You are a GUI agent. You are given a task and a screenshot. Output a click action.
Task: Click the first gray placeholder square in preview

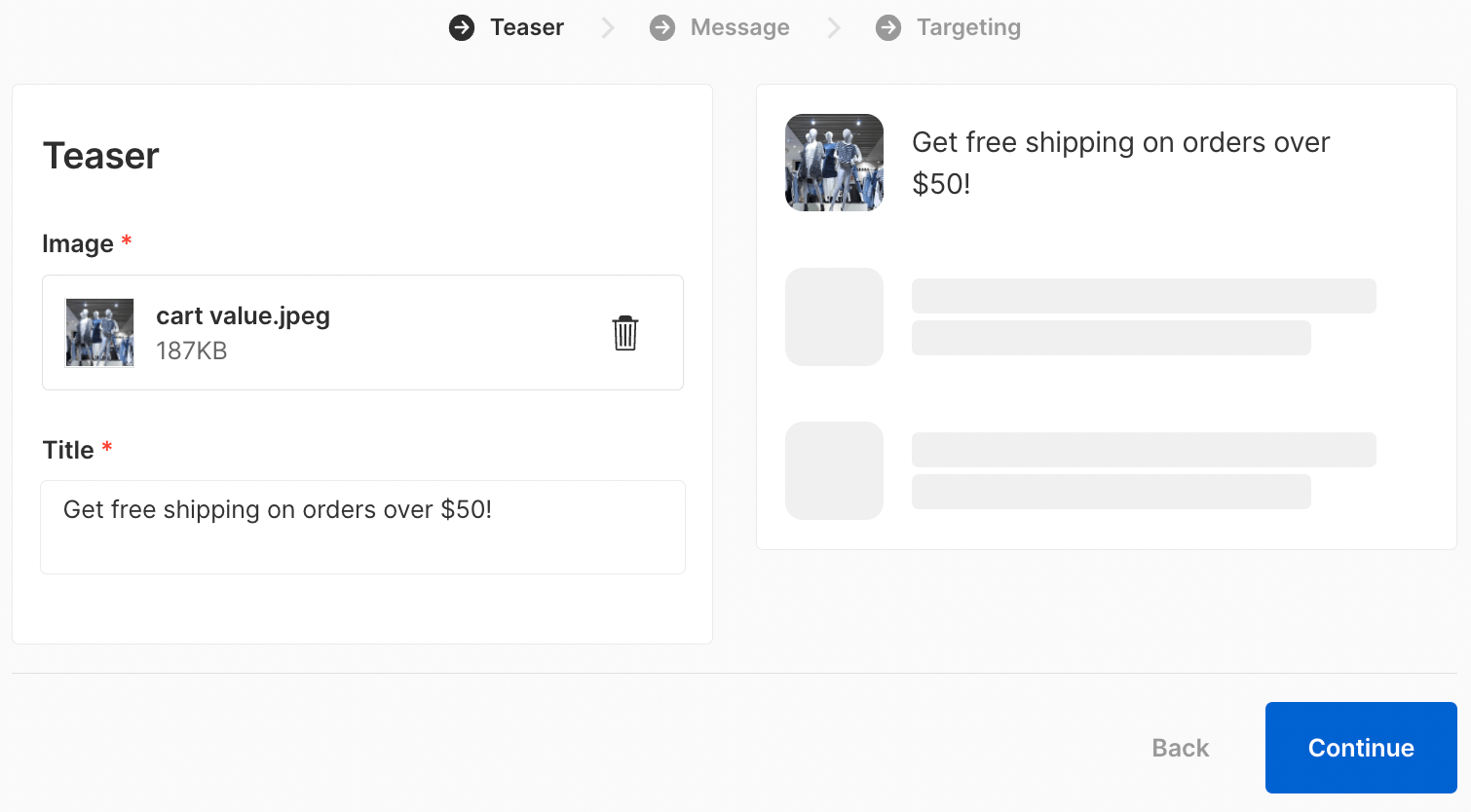(x=834, y=317)
